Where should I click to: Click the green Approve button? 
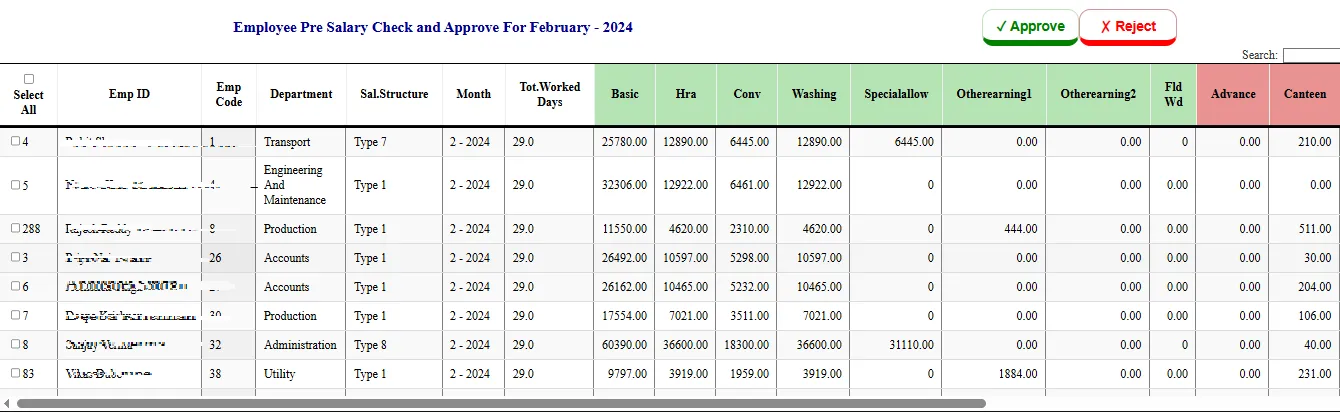pos(1030,27)
